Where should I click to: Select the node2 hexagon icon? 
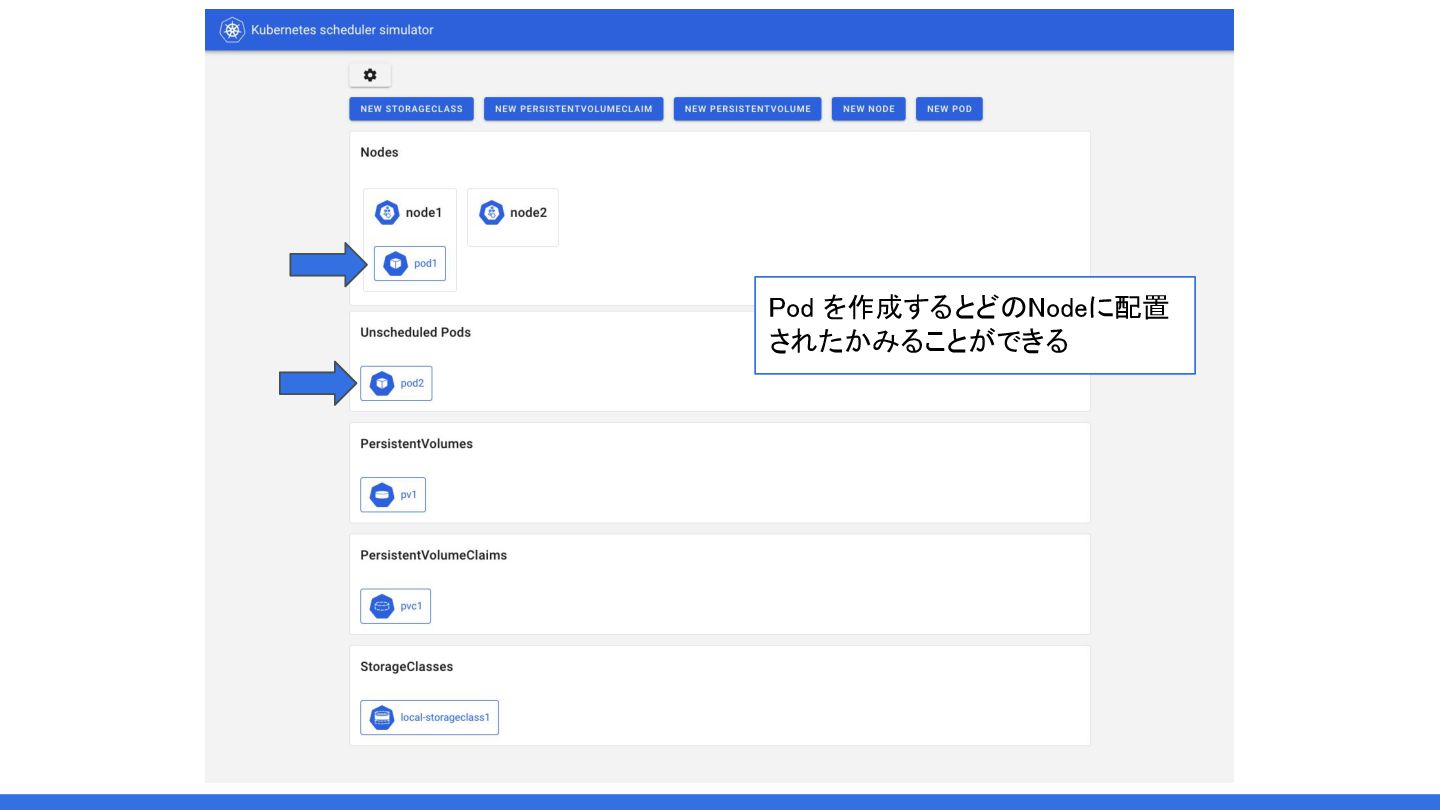click(x=491, y=213)
